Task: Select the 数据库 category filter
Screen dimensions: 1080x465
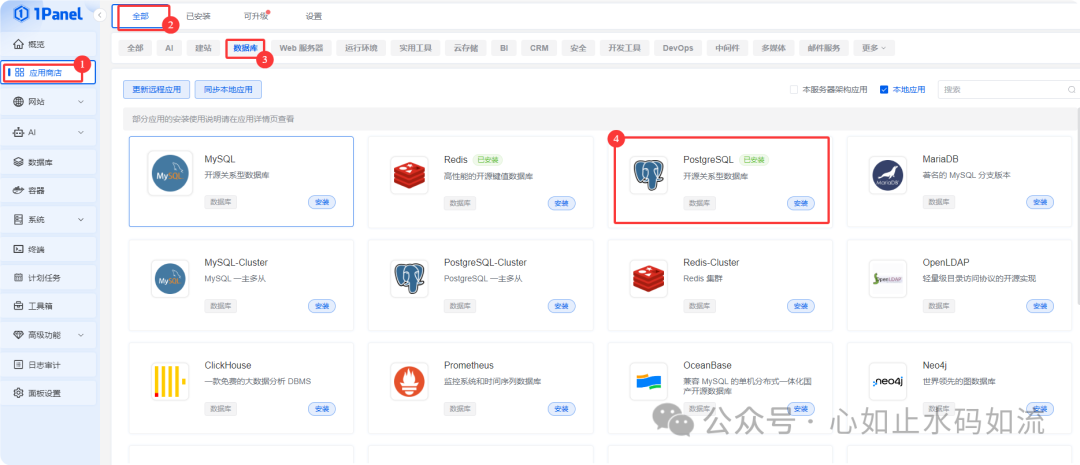Action: 246,48
